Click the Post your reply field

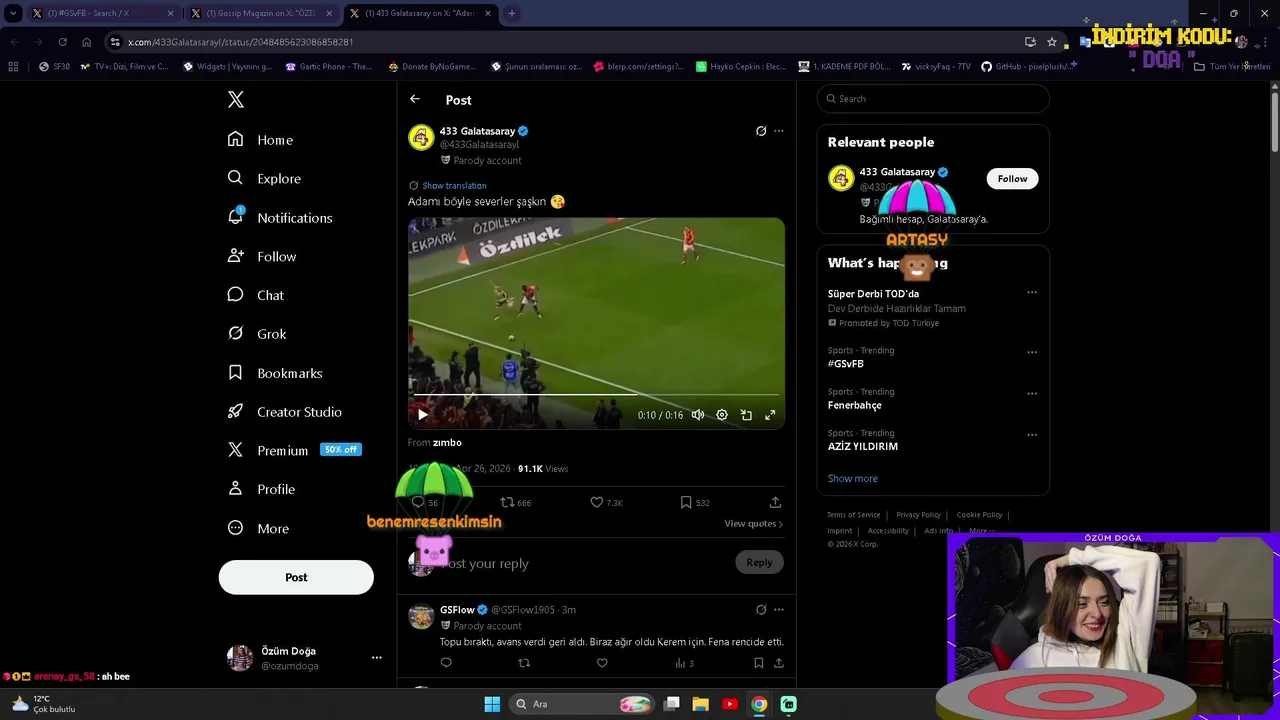click(x=585, y=563)
